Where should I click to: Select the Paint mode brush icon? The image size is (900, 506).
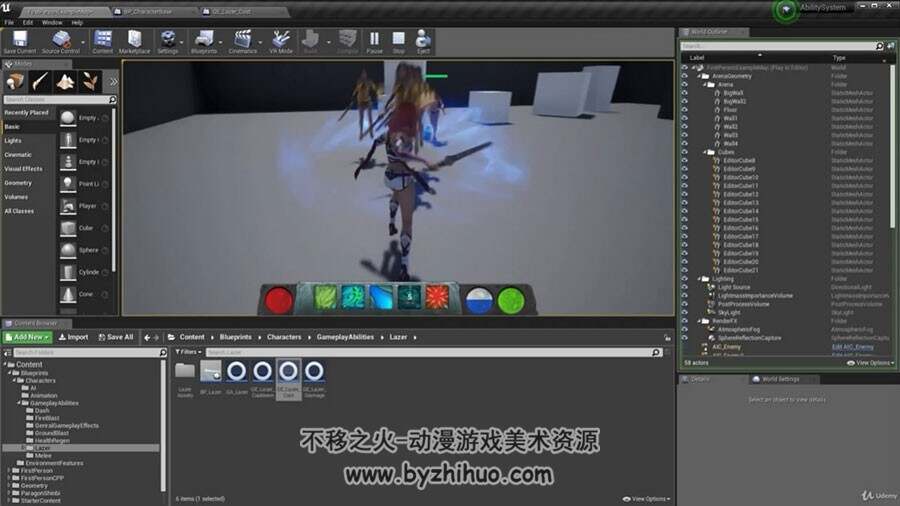click(40, 81)
